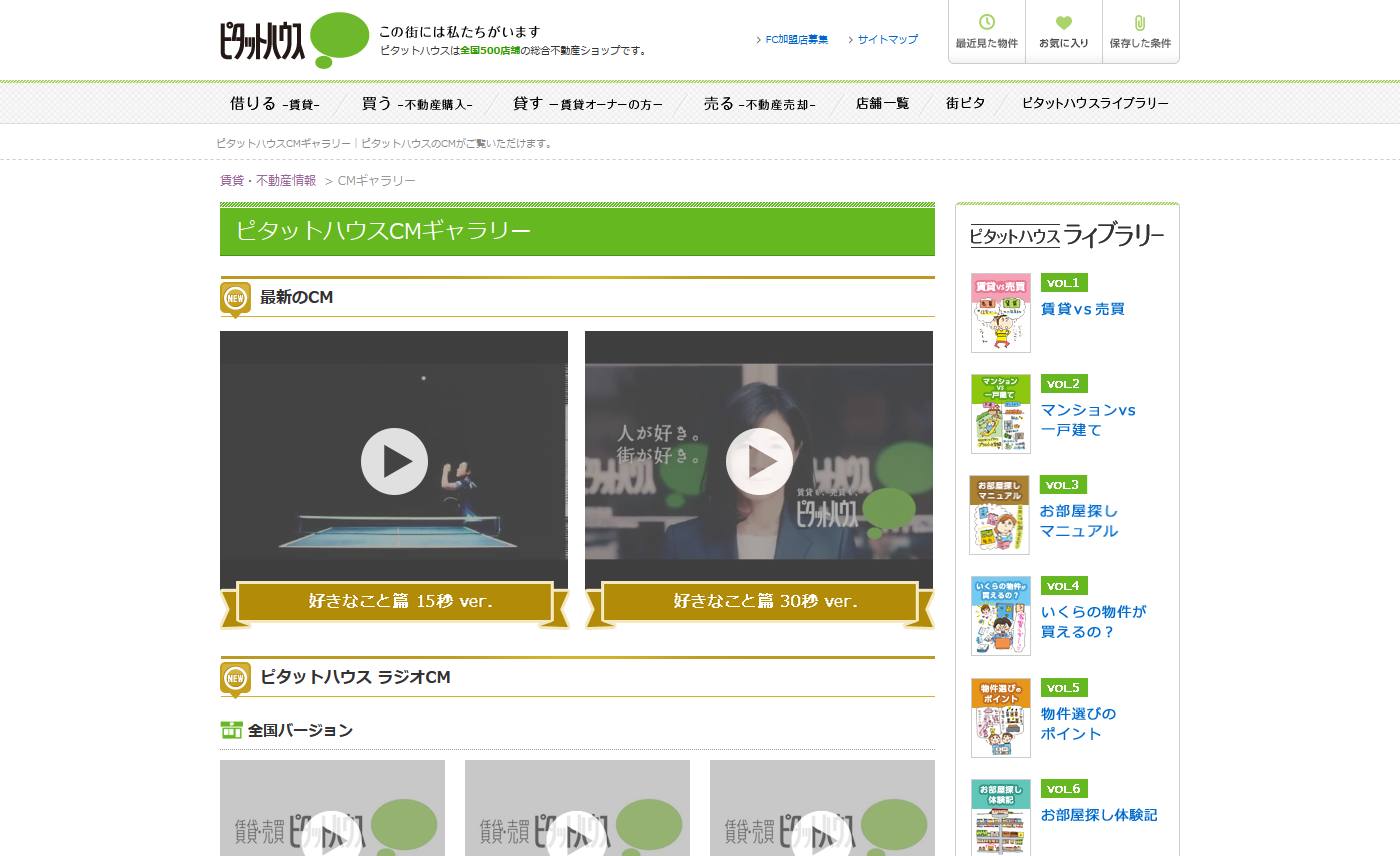Select 借りる -賃貸- menu item
This screenshot has height=856, width=1400.
(x=275, y=103)
